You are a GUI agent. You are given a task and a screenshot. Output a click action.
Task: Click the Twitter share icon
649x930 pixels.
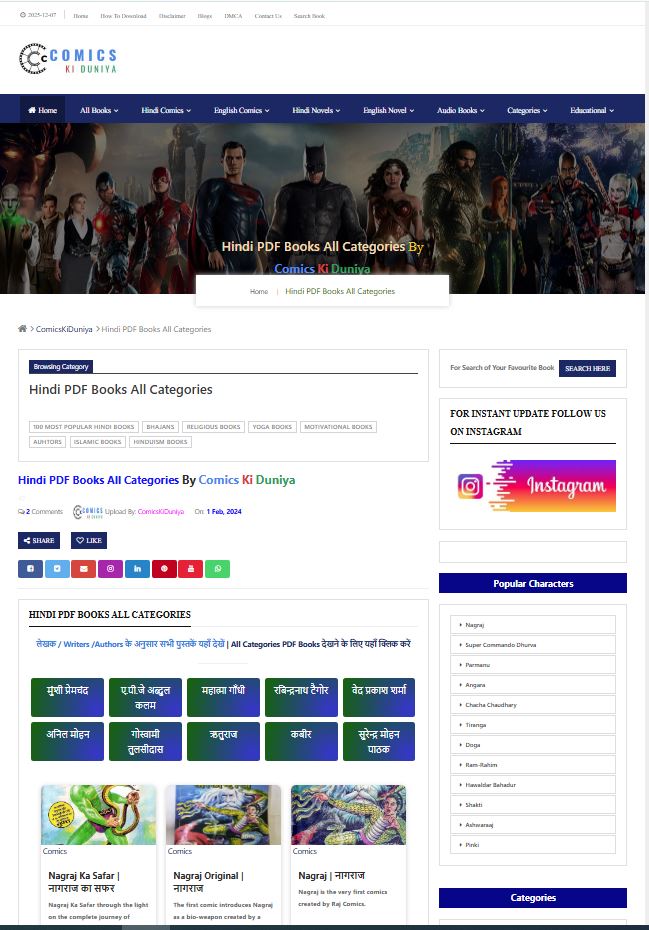(x=58, y=569)
